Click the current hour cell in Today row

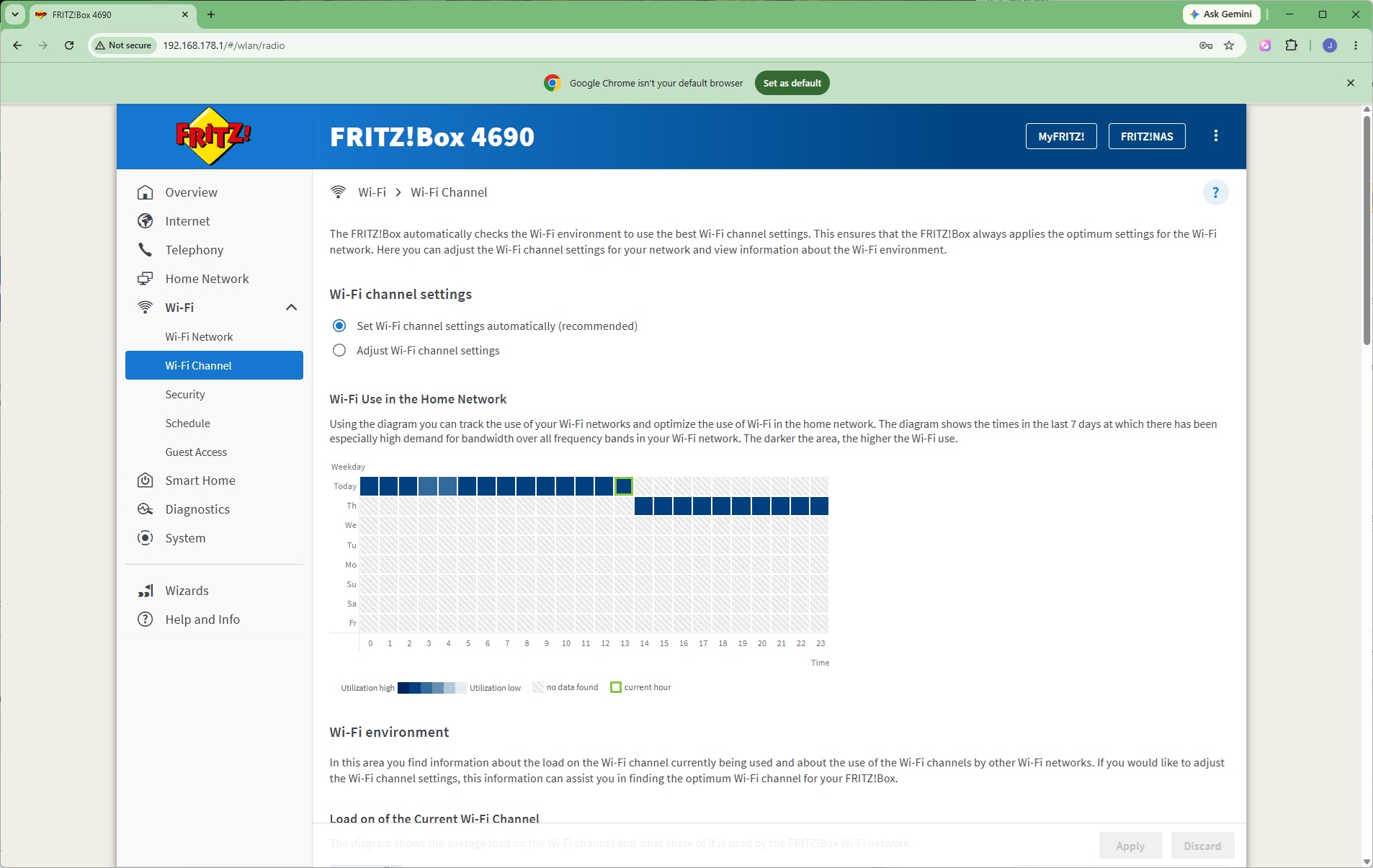(x=624, y=486)
